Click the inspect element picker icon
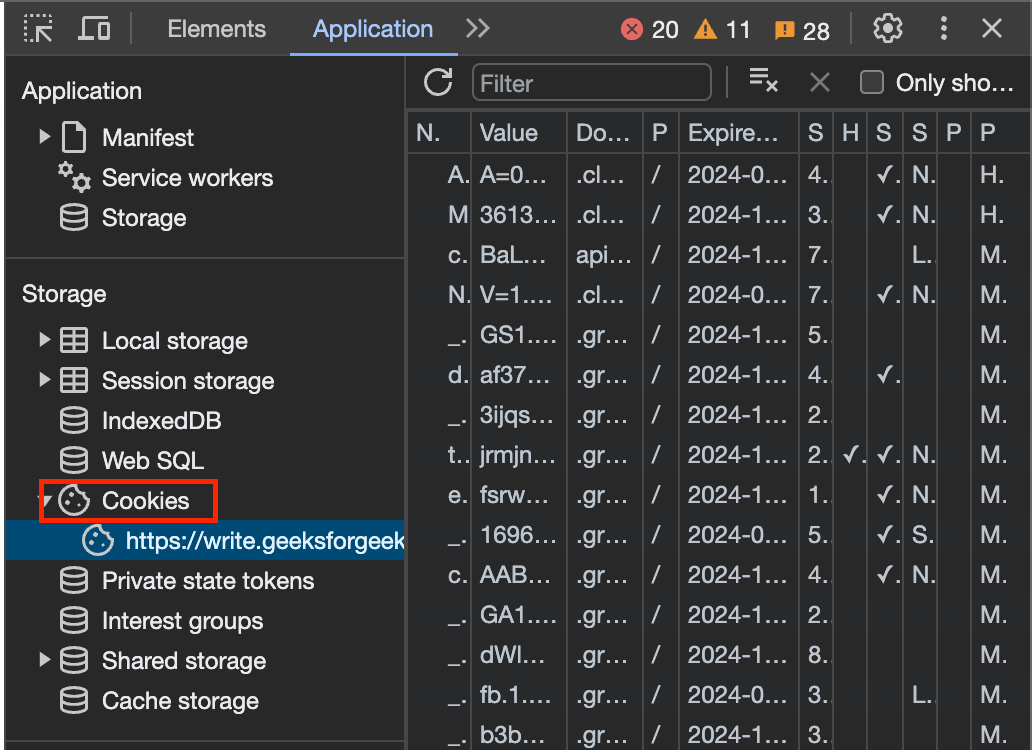 39,29
